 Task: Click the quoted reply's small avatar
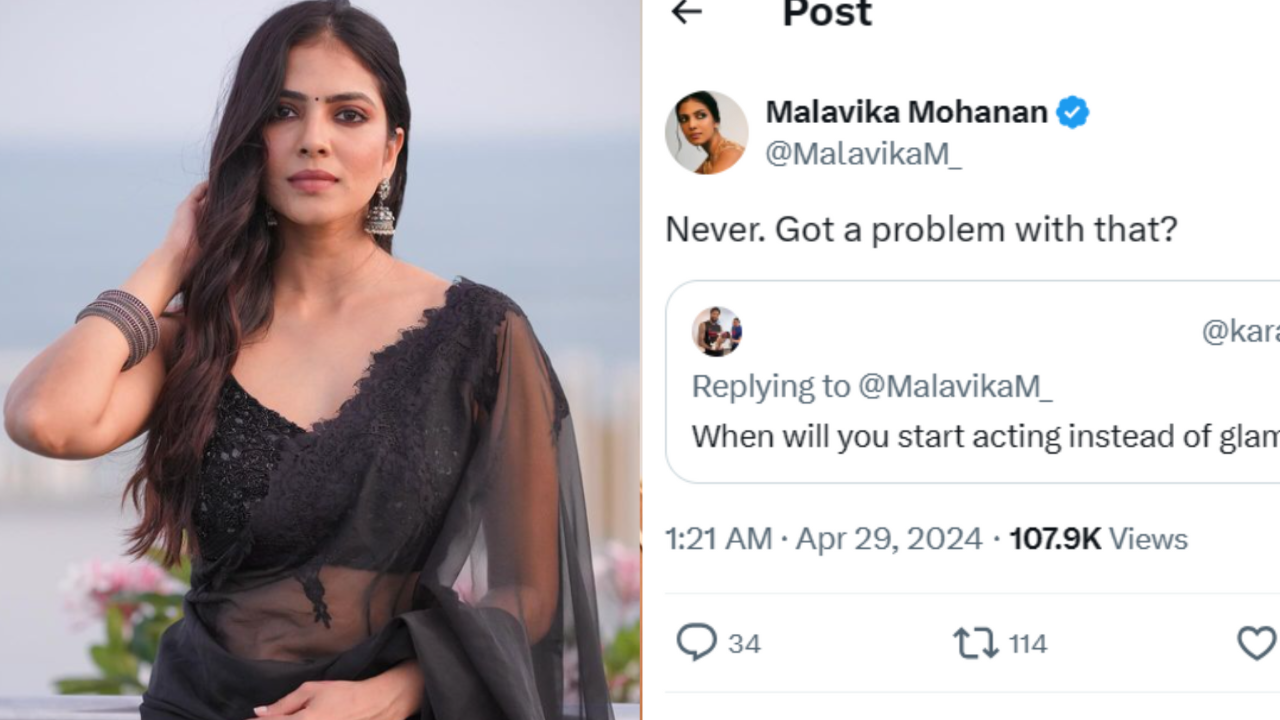click(716, 332)
